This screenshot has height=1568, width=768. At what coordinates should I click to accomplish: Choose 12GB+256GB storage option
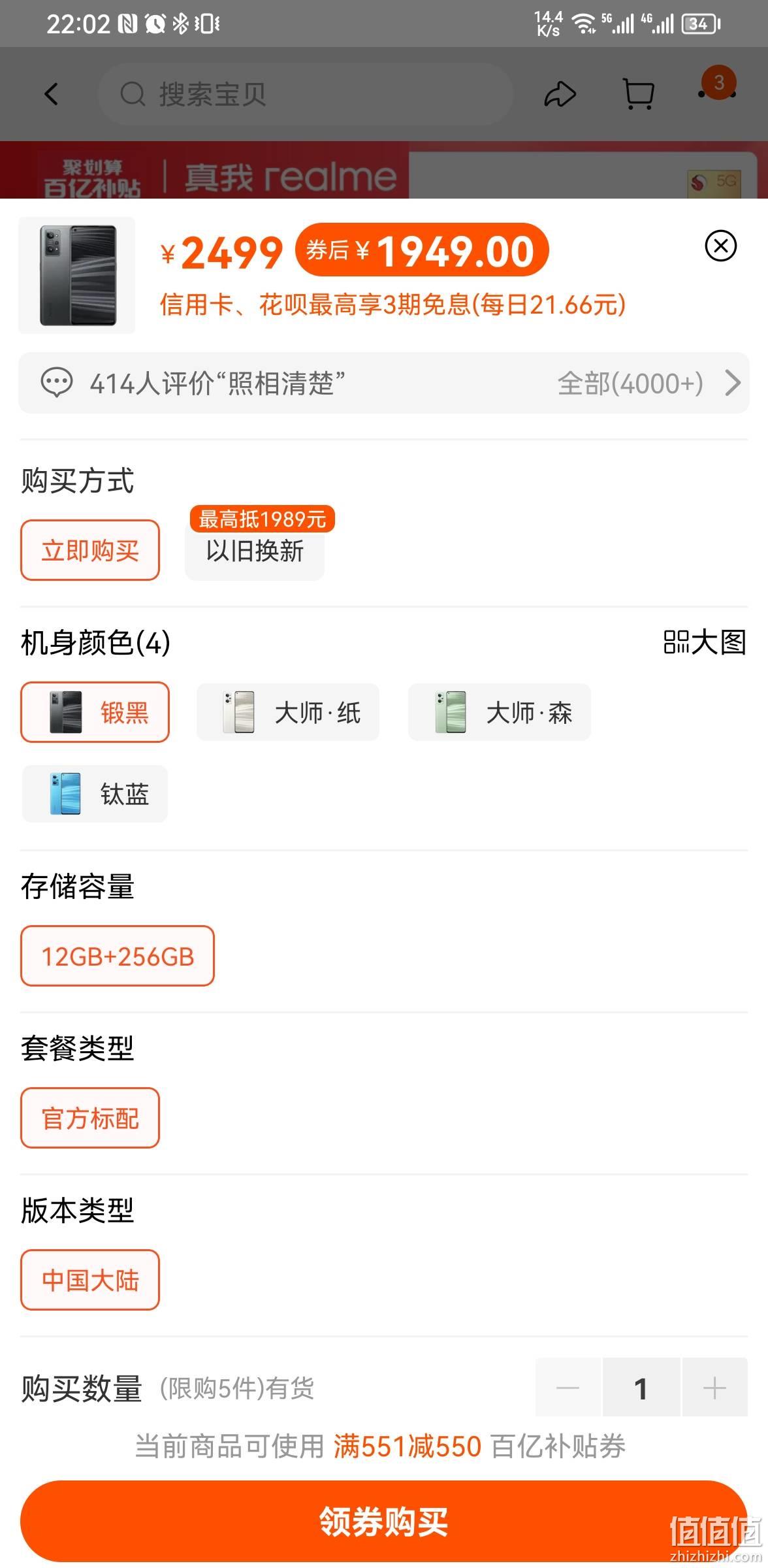[x=118, y=956]
